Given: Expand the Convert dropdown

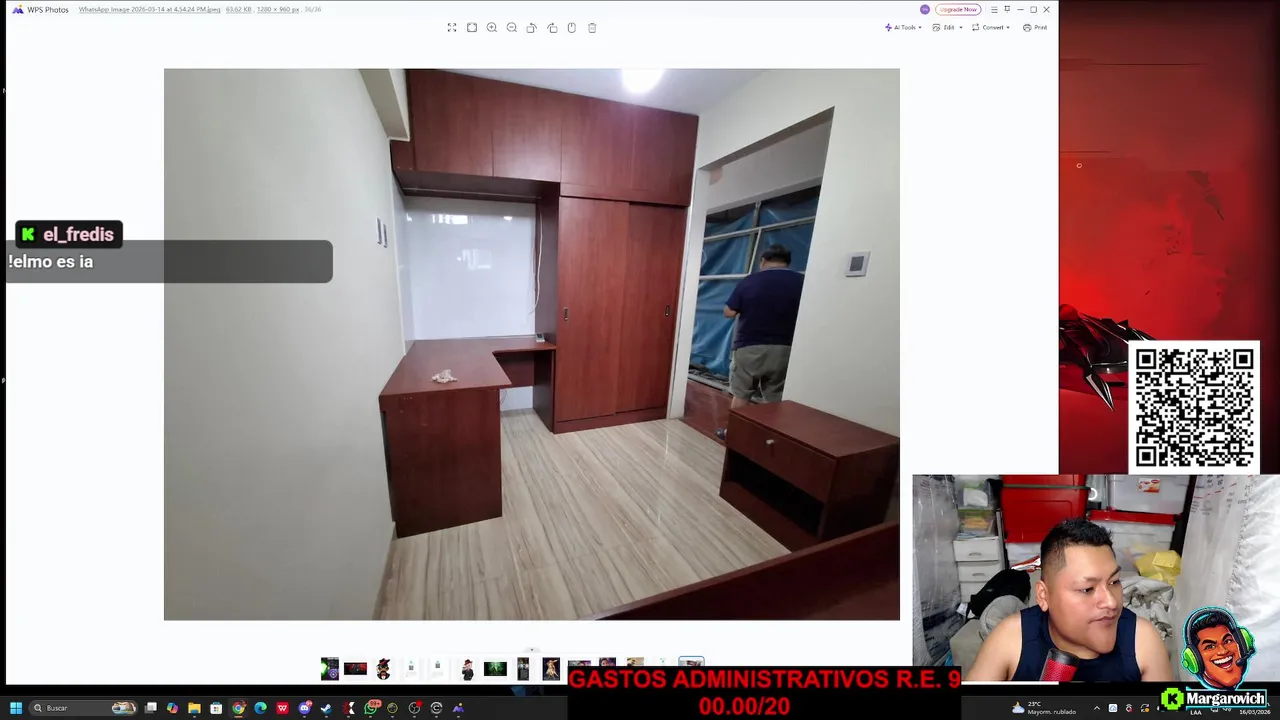Looking at the screenshot, I should (x=991, y=27).
